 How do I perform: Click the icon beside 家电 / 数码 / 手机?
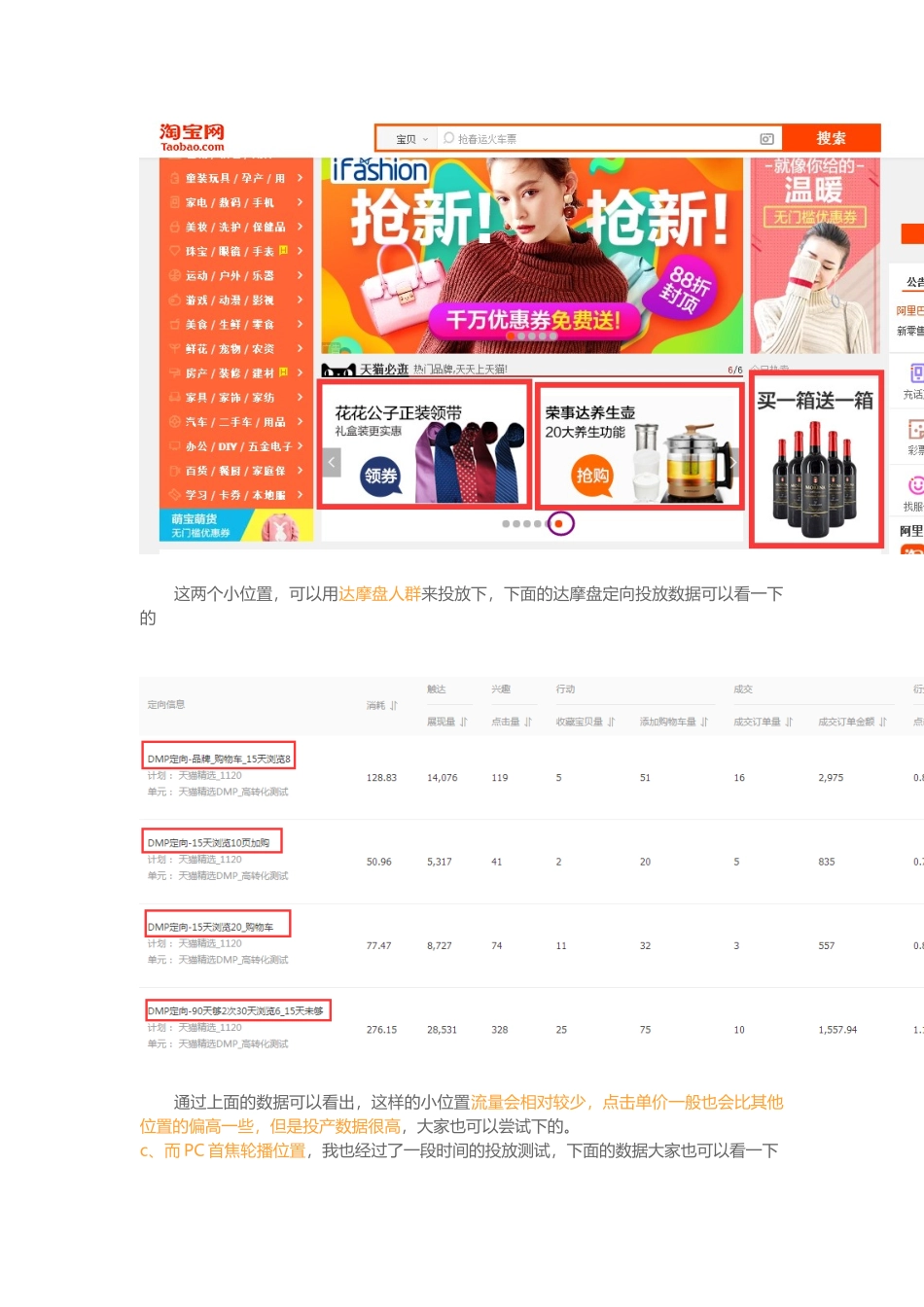click(x=174, y=202)
